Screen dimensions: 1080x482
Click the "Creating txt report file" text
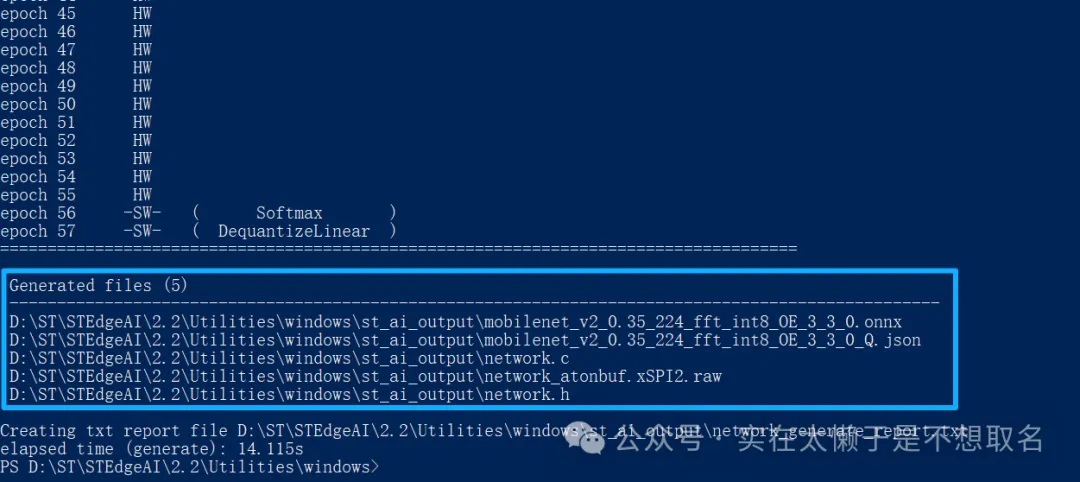[x=117, y=431]
